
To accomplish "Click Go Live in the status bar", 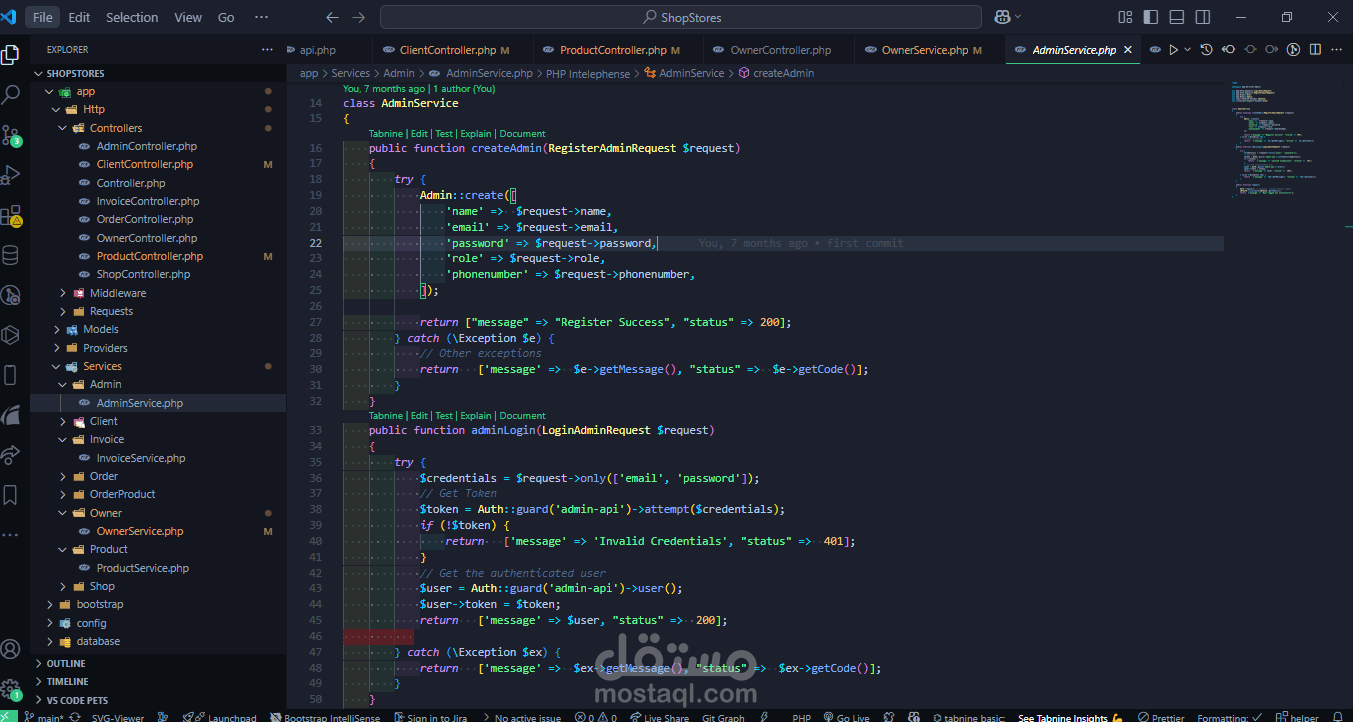I will pos(845,717).
